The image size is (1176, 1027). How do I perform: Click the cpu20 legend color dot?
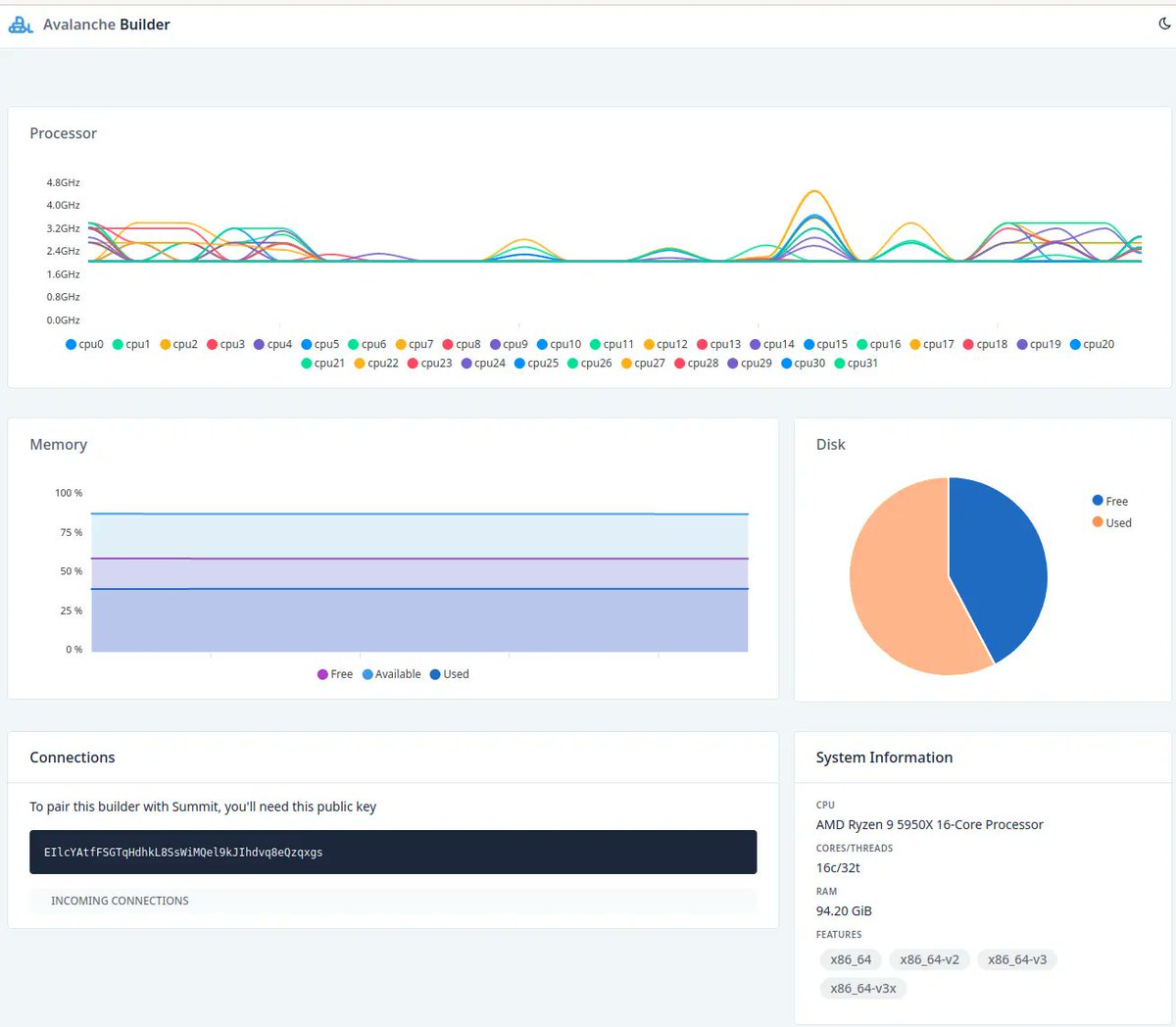(1075, 344)
